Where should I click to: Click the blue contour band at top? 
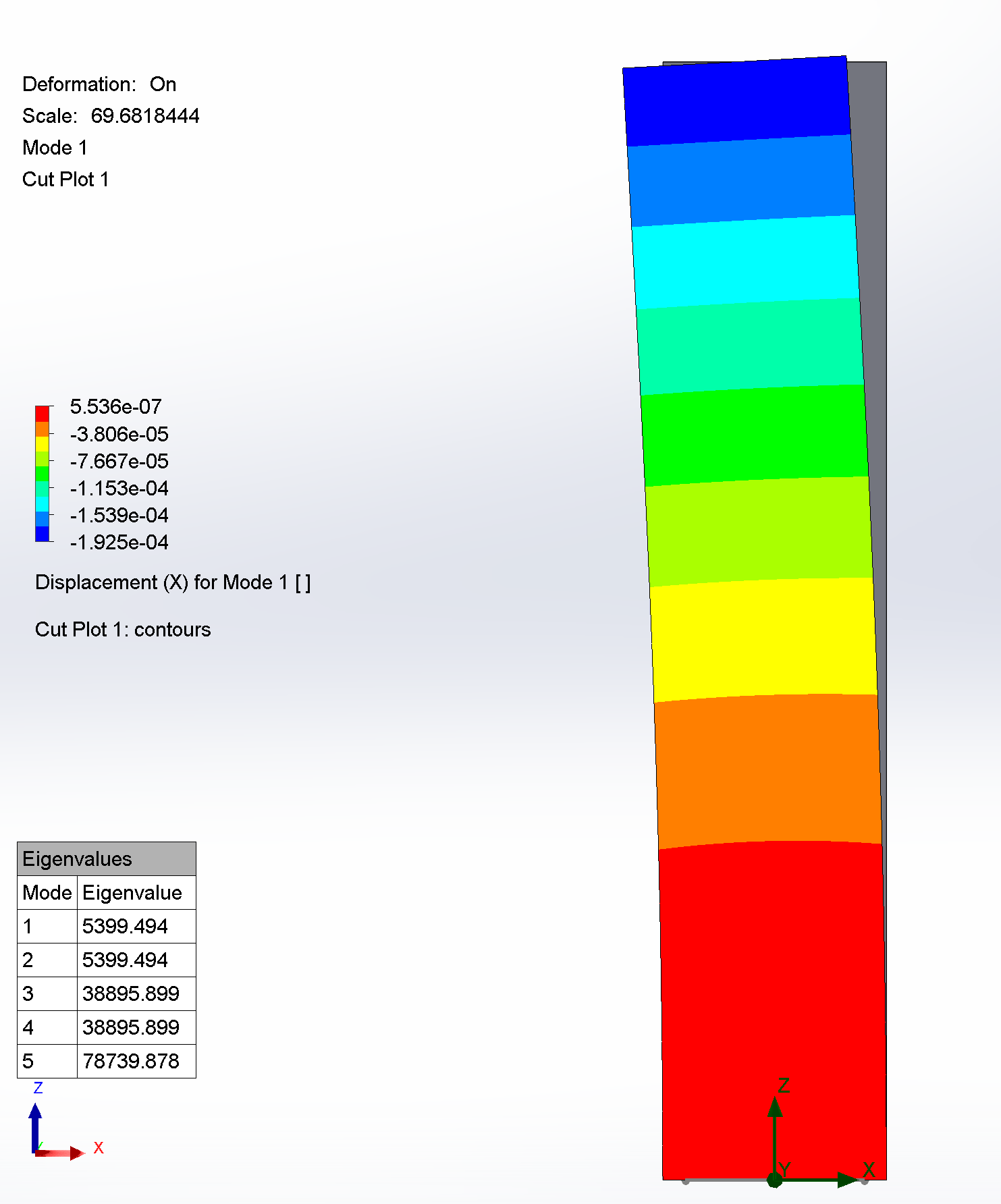pyautogui.click(x=736, y=101)
